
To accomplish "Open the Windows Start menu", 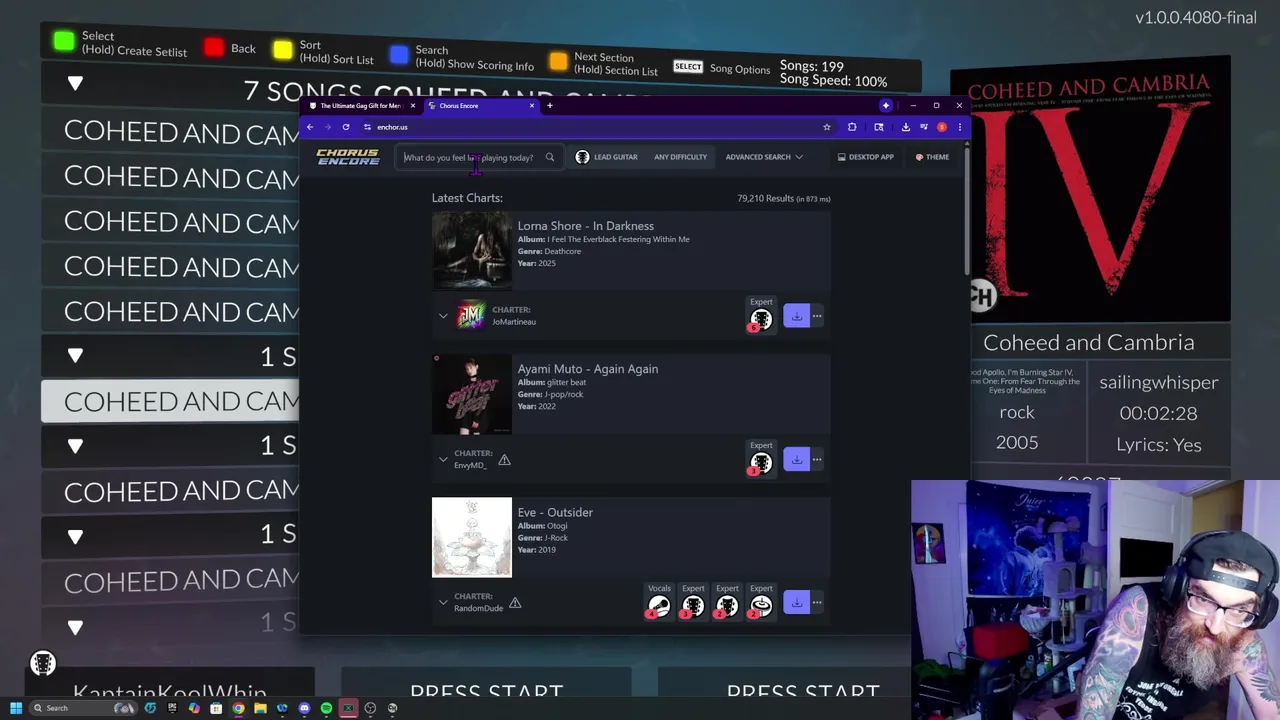I will [16, 708].
